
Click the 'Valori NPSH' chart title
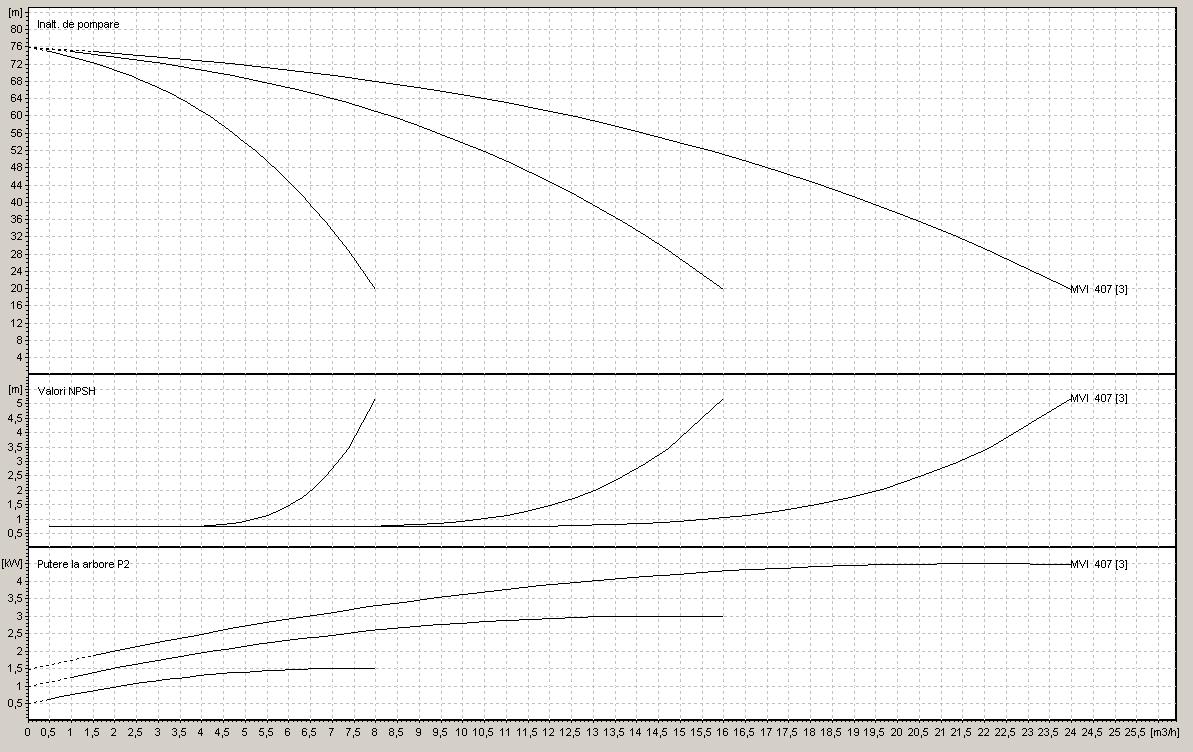point(66,390)
